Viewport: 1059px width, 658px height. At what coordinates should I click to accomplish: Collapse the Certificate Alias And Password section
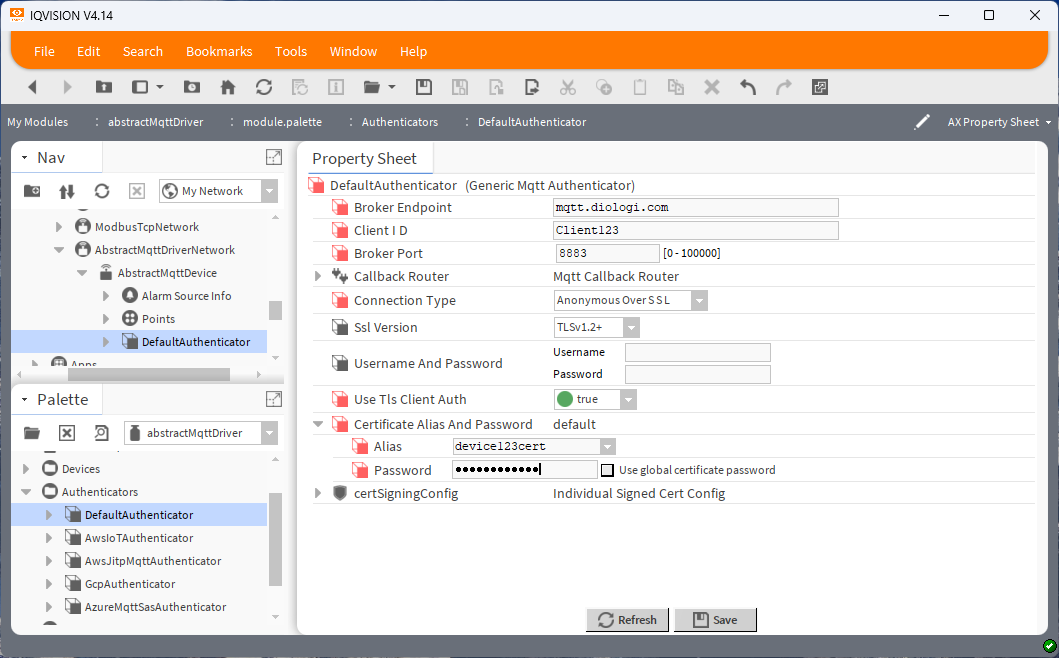click(x=318, y=424)
